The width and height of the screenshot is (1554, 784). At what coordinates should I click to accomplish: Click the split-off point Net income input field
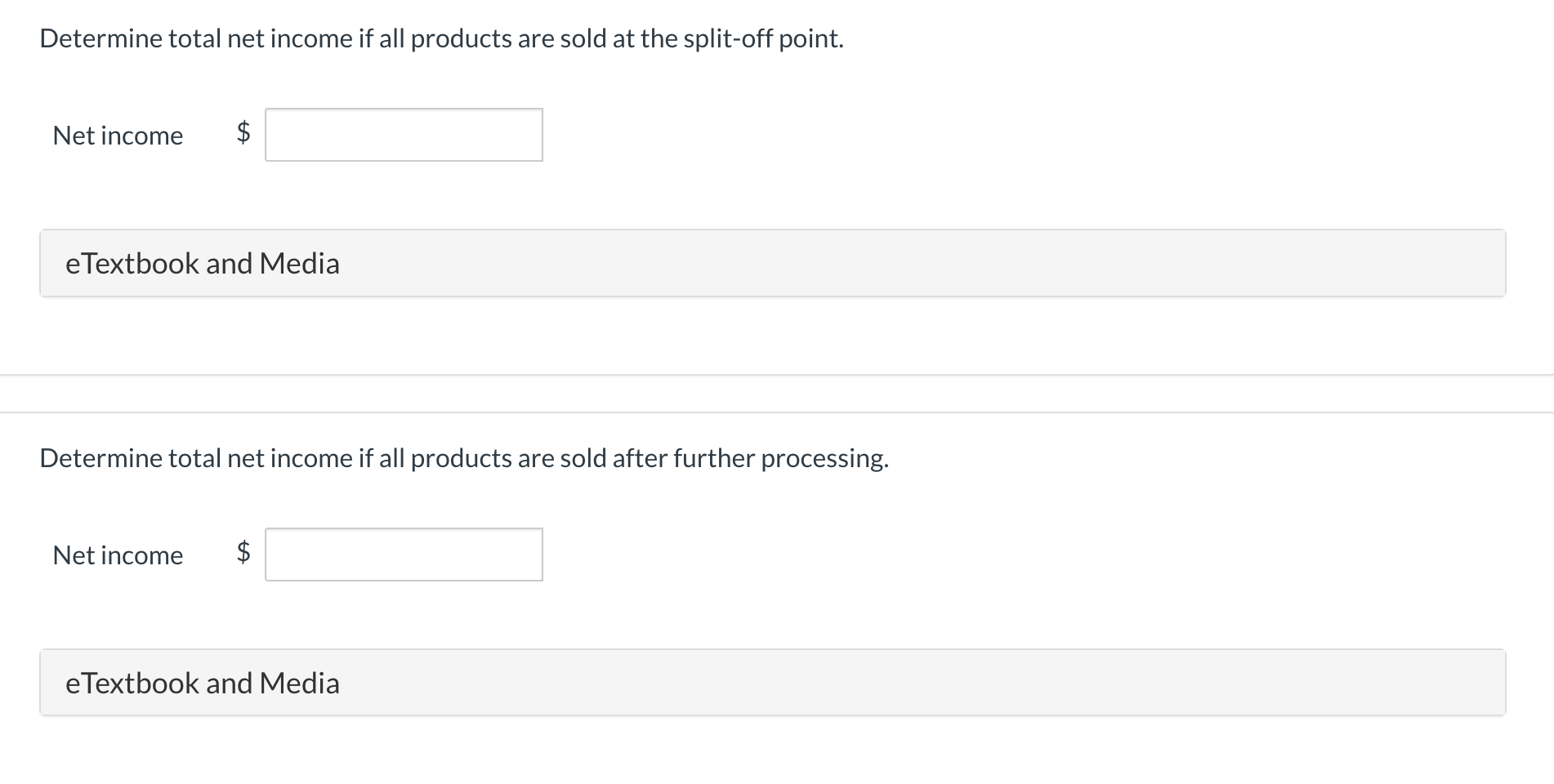pos(404,135)
